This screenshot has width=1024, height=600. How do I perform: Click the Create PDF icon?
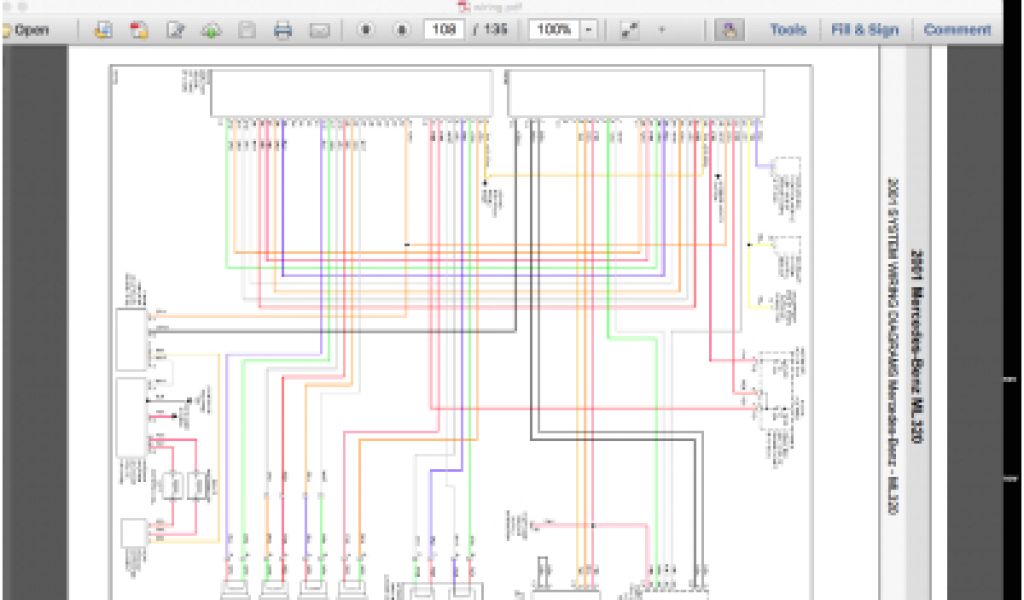(102, 30)
